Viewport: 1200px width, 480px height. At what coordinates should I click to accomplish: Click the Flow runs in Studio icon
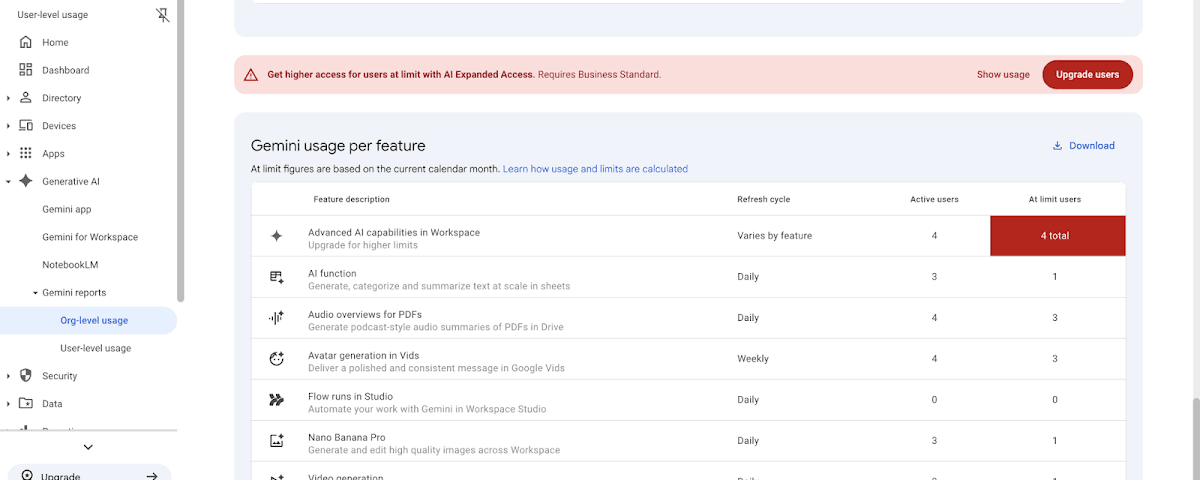(277, 400)
